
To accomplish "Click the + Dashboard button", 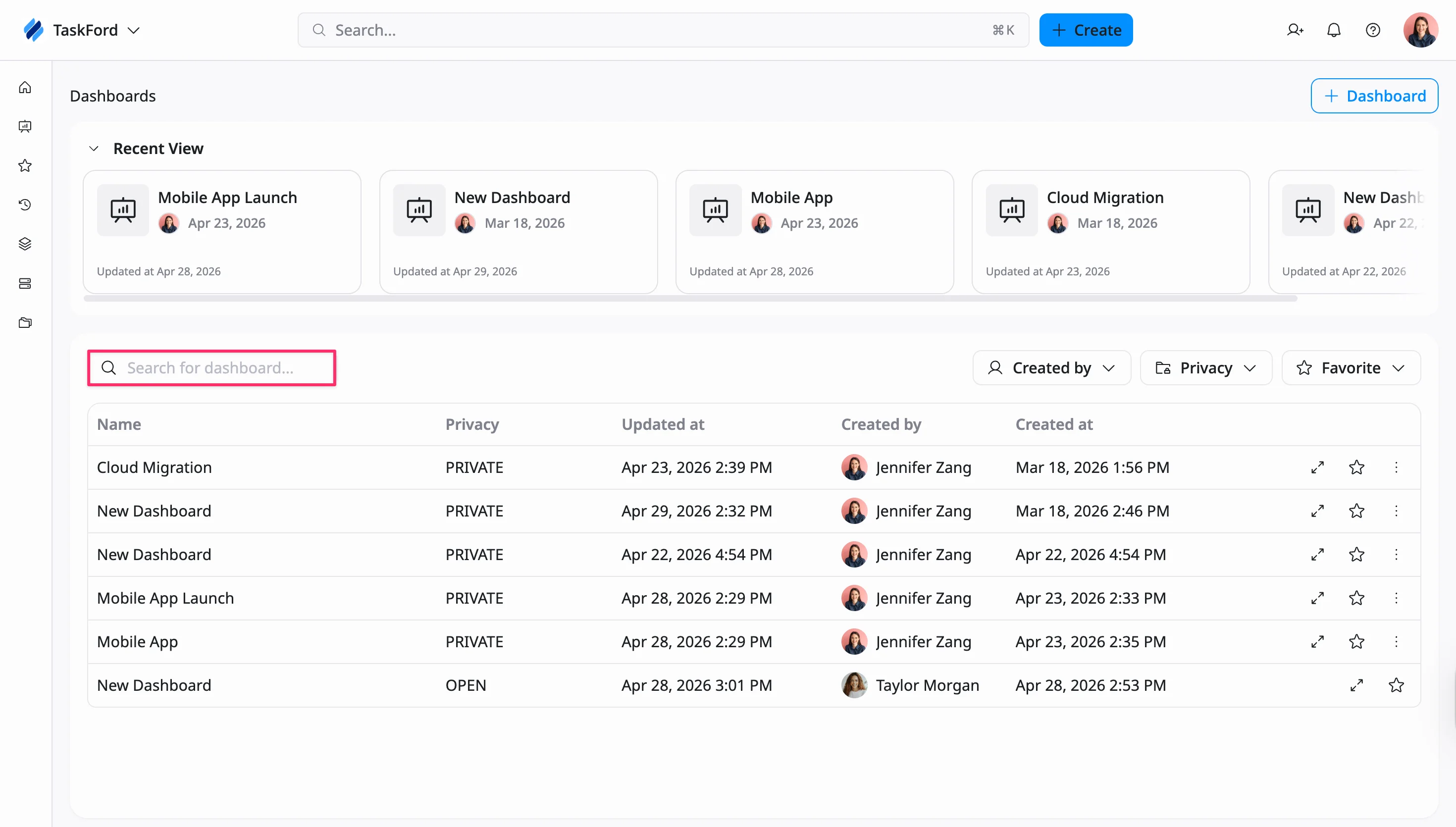I will pyautogui.click(x=1374, y=96).
